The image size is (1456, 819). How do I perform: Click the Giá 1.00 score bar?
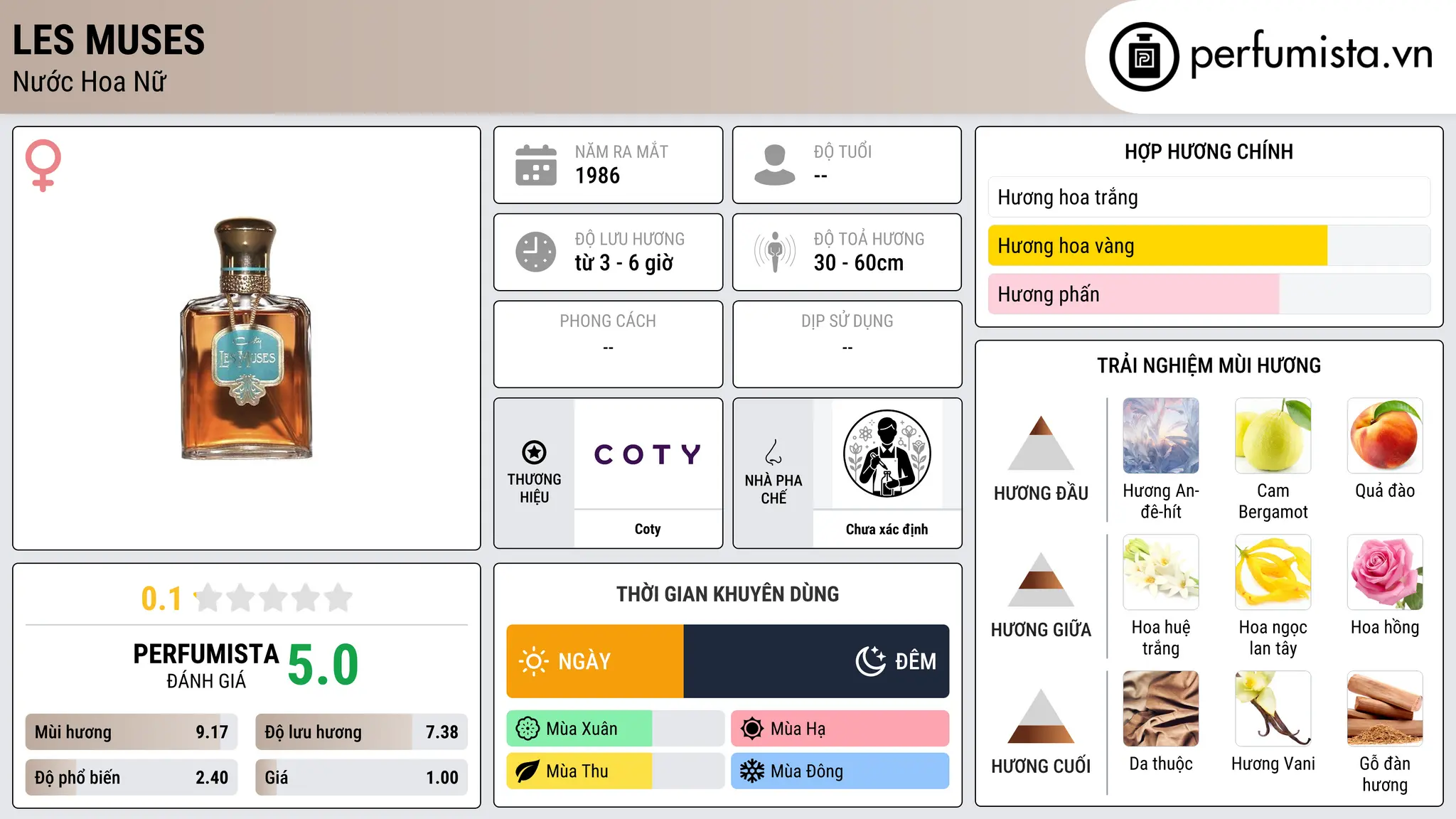[x=362, y=777]
